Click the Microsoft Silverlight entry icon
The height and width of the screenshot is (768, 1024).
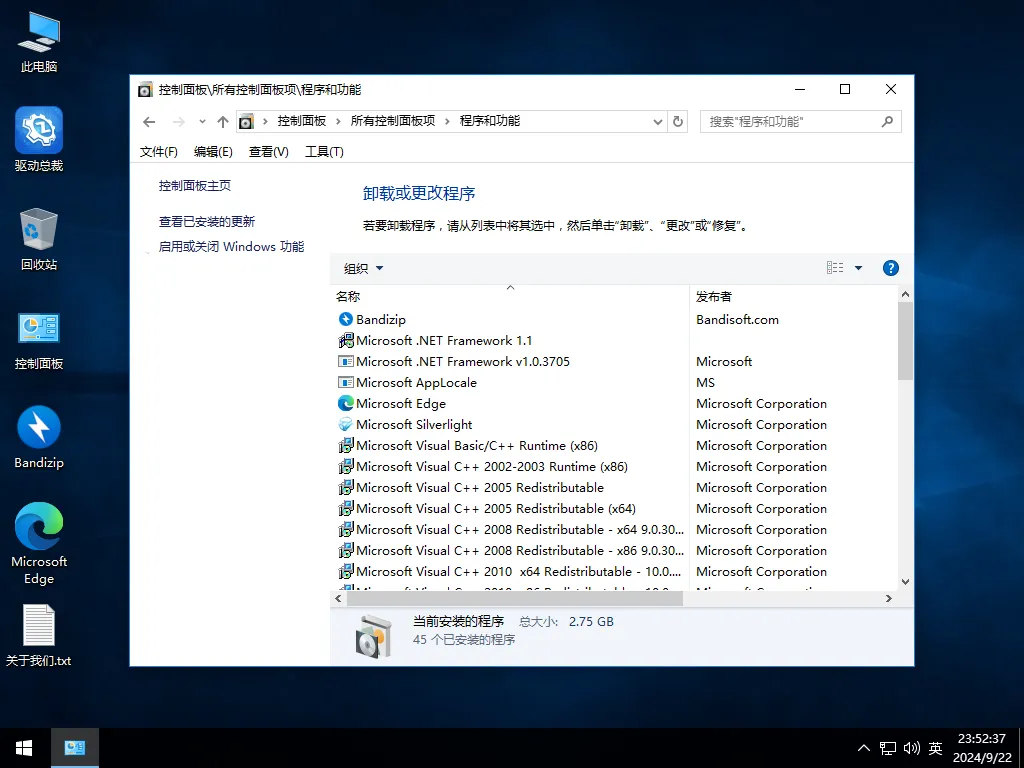point(345,424)
